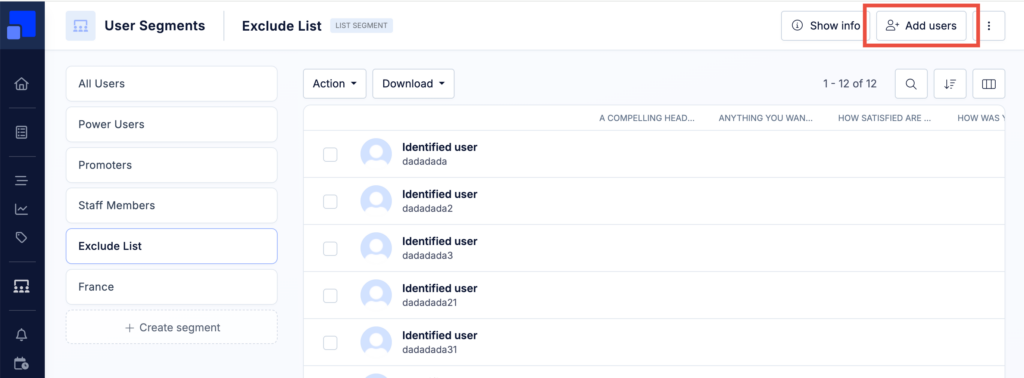Click the Show info button
The width and height of the screenshot is (1024, 378).
[x=825, y=26]
